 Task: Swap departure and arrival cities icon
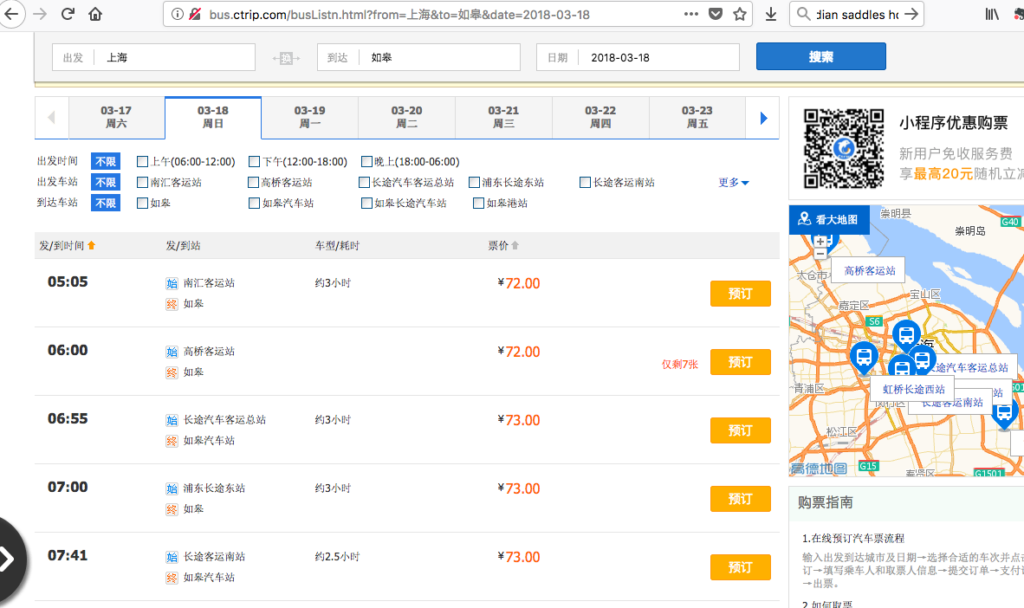285,59
